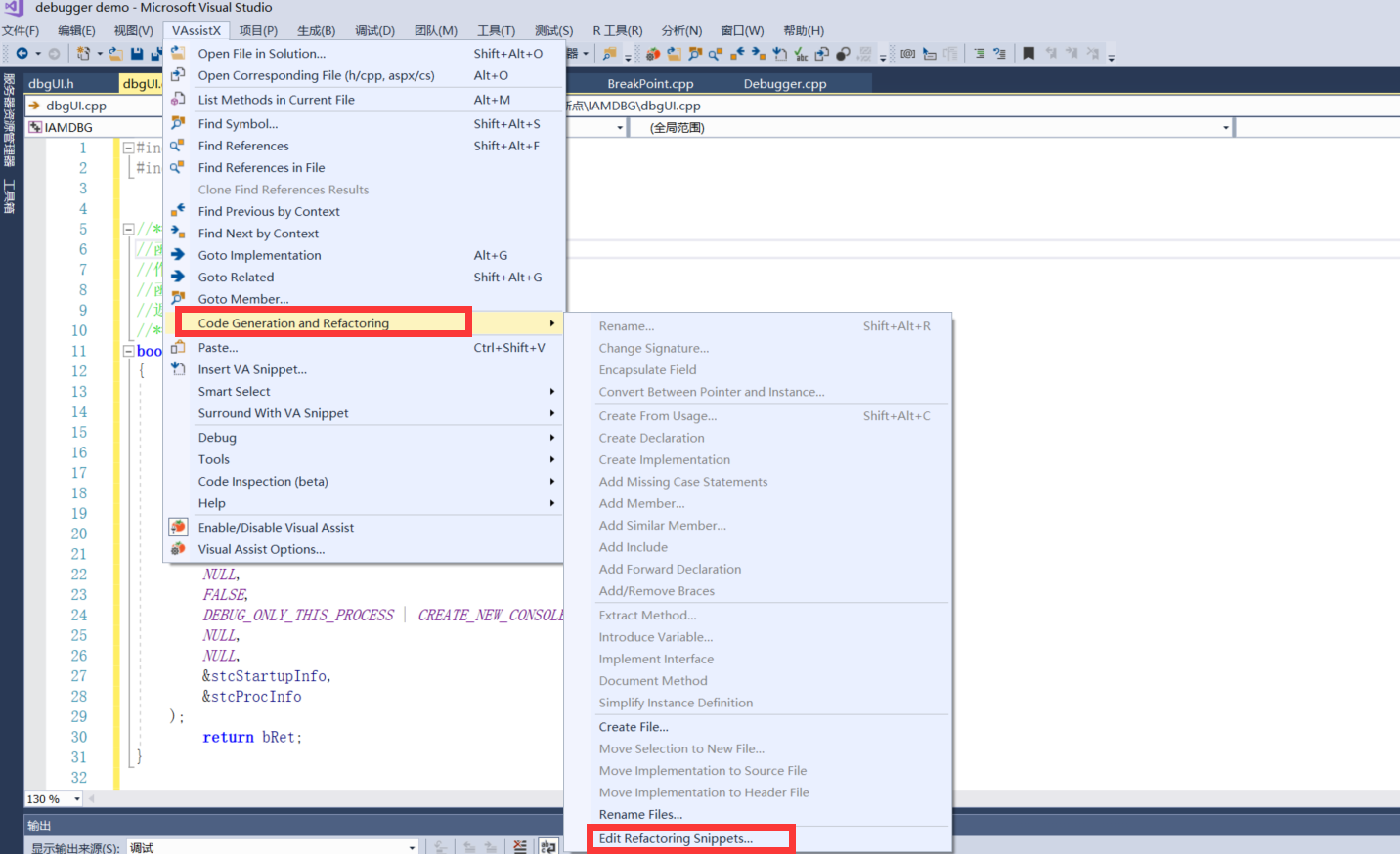Screen dimensions: 1400x854
Task: Open the Debug submenu in VAssistX menu
Action: pos(364,438)
